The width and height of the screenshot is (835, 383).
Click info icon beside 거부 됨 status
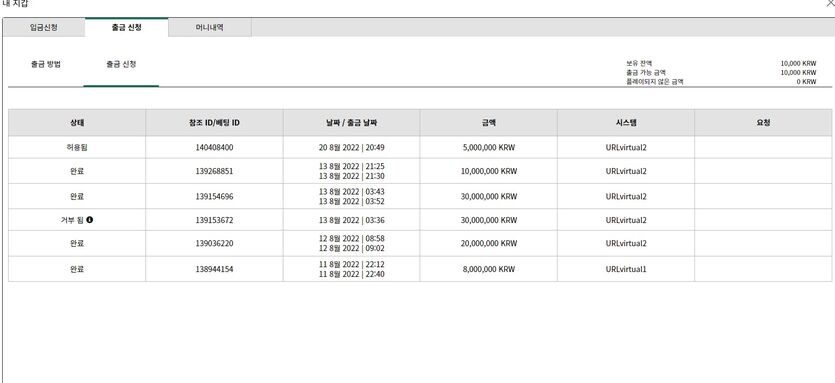(89, 219)
